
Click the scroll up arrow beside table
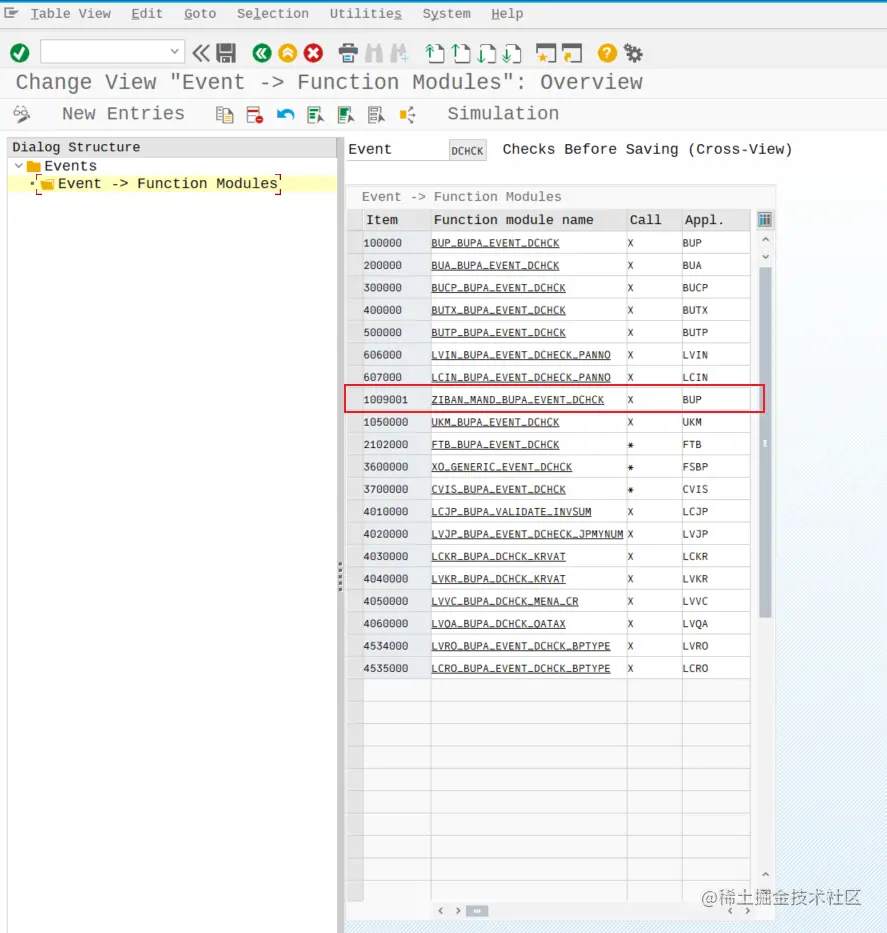766,239
